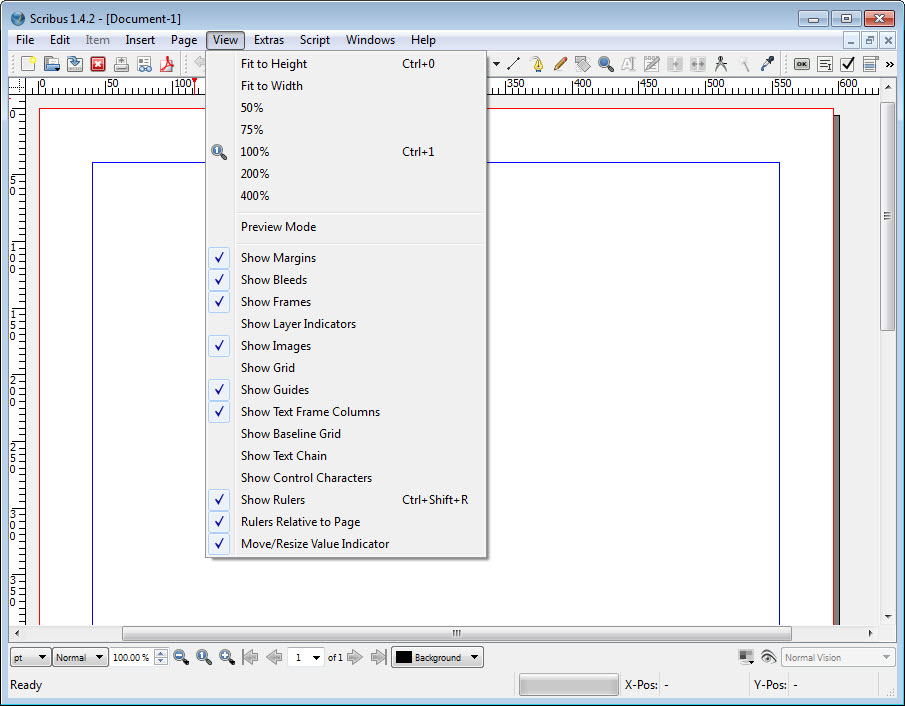Select the Edit contents of frame tool

pos(629,63)
